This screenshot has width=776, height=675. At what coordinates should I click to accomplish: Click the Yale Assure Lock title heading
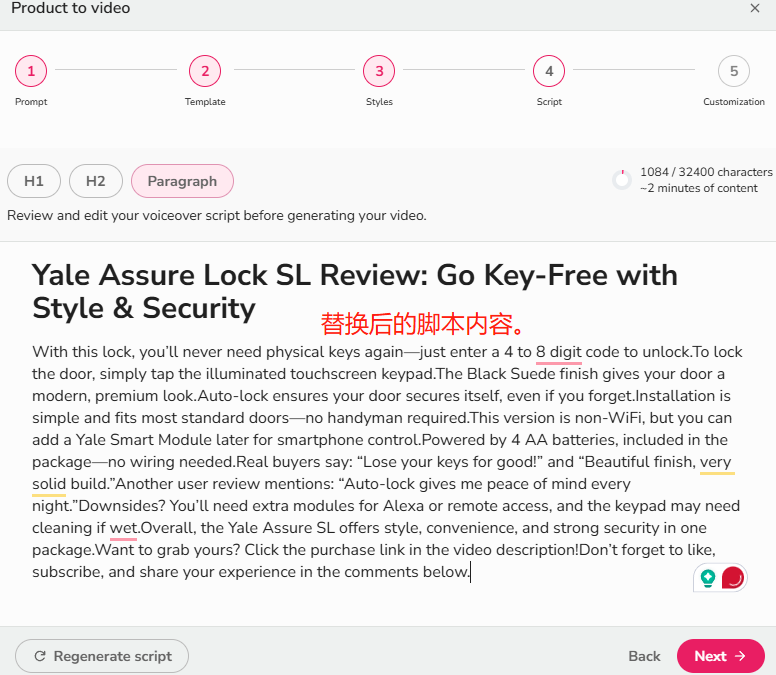(x=355, y=291)
